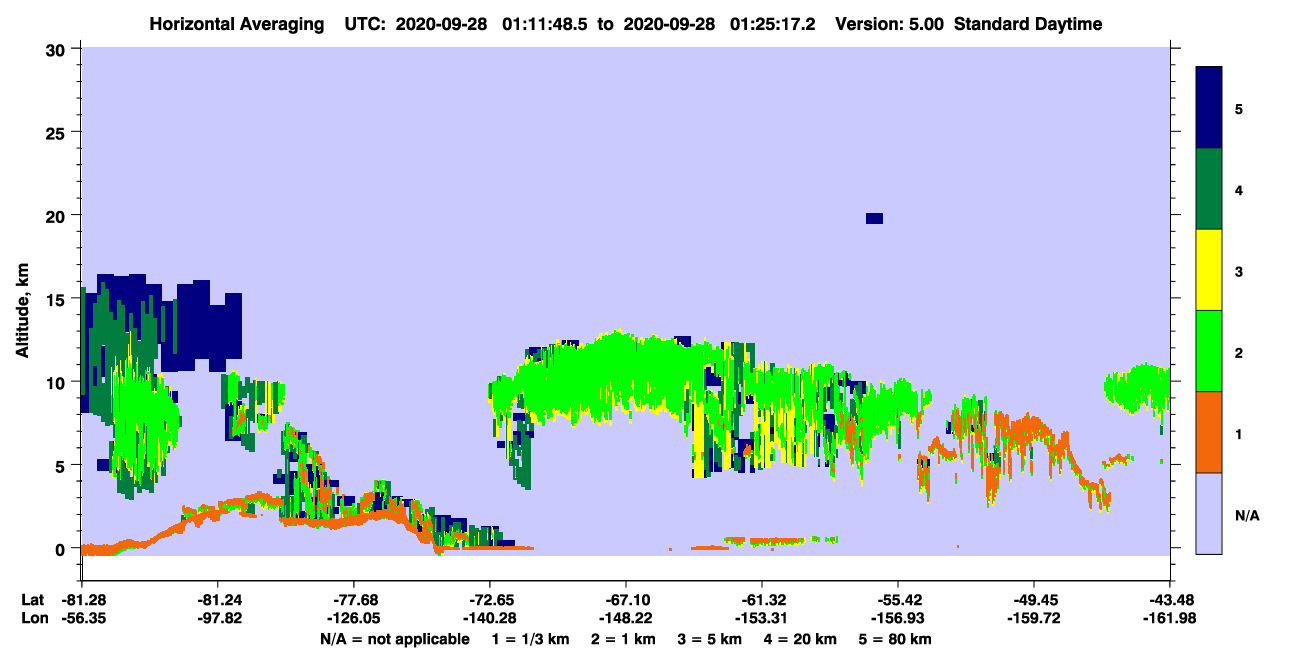Click the latitude value -67.10
Image resolution: width=1300 pixels, height=667 pixels.
pyautogui.click(x=625, y=600)
